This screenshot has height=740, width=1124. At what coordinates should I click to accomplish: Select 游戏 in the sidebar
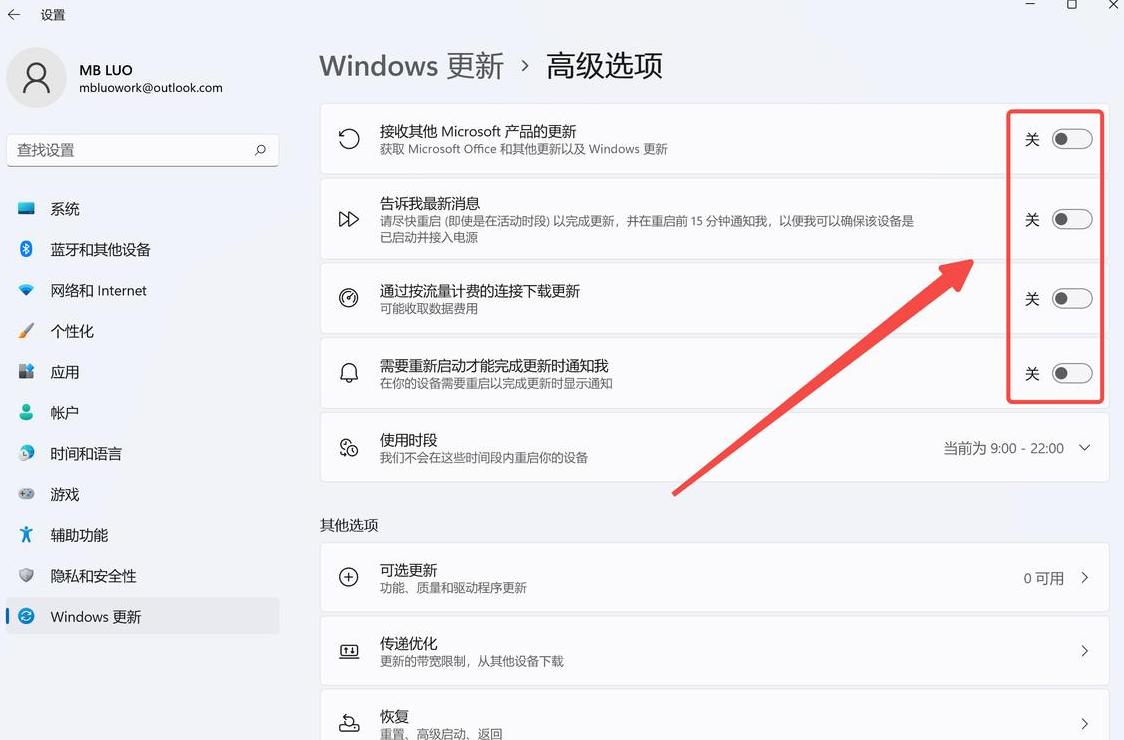click(x=143, y=495)
